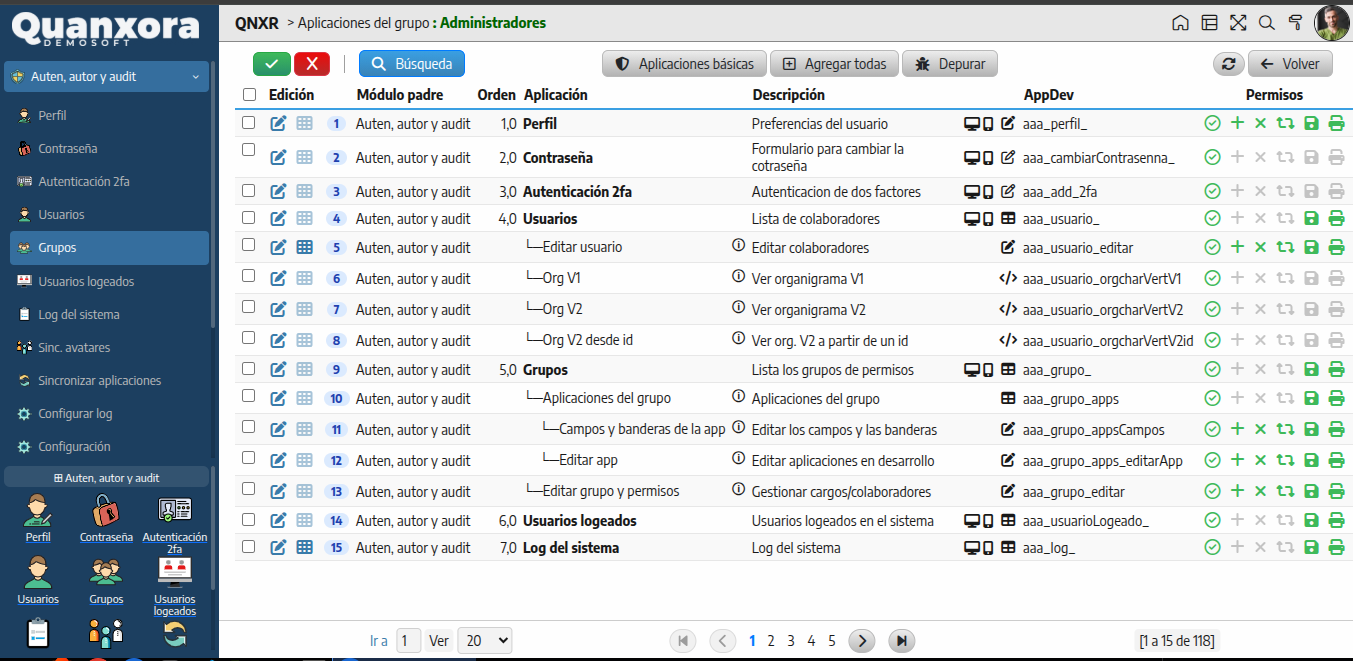Open the home icon in top bar
1353x661 pixels.
click(1180, 23)
